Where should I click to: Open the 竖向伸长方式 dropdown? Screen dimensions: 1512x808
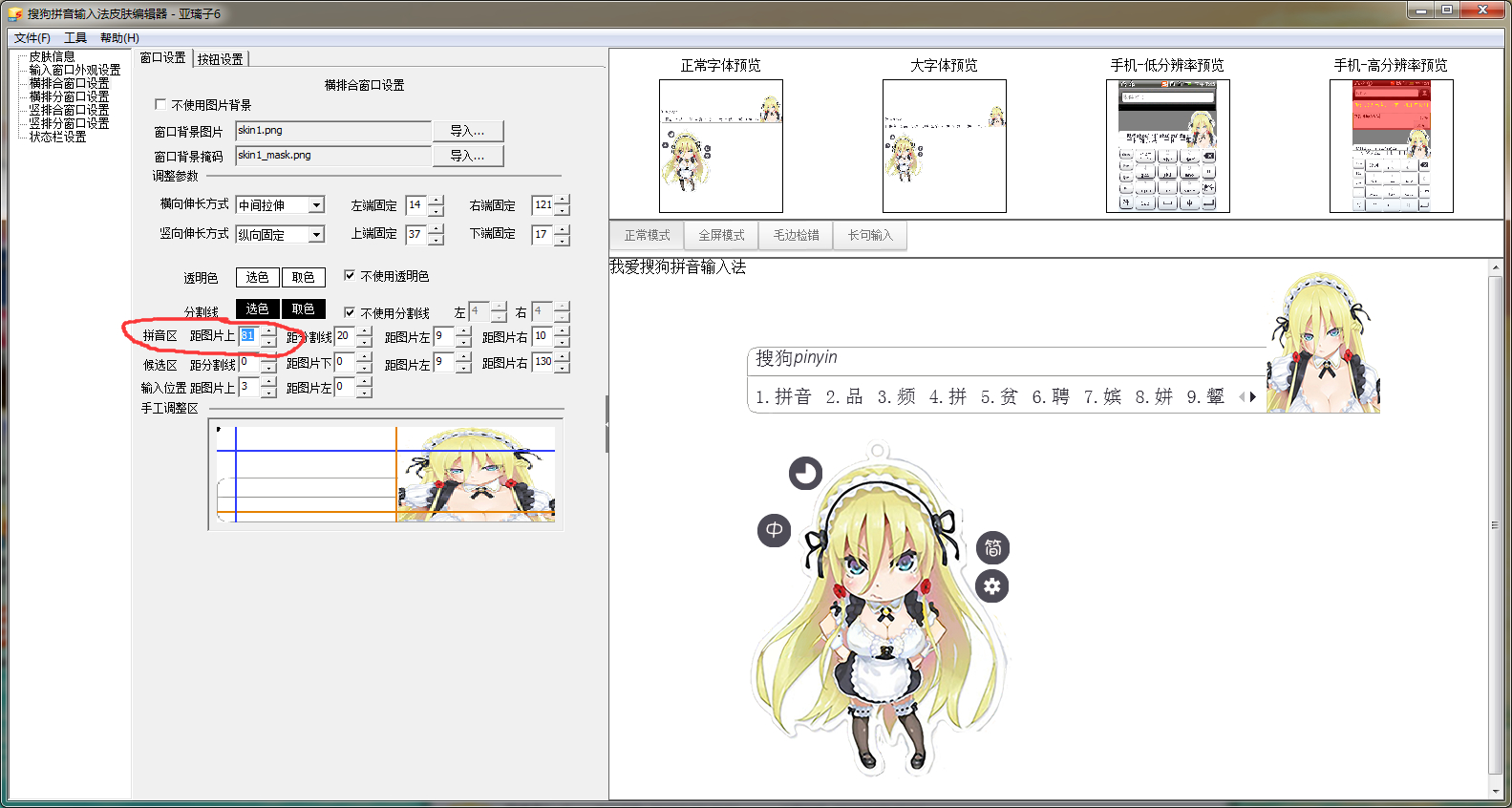click(316, 234)
